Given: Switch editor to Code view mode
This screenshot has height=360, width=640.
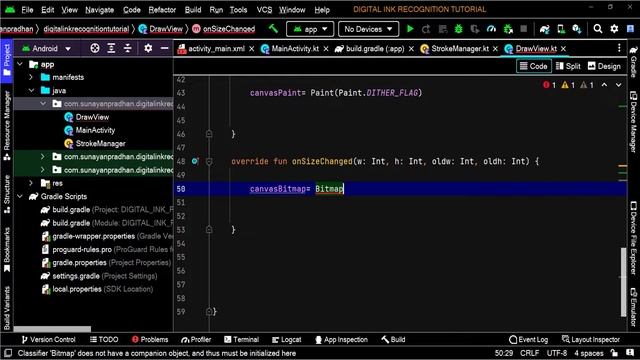Looking at the screenshot, I should (533, 66).
